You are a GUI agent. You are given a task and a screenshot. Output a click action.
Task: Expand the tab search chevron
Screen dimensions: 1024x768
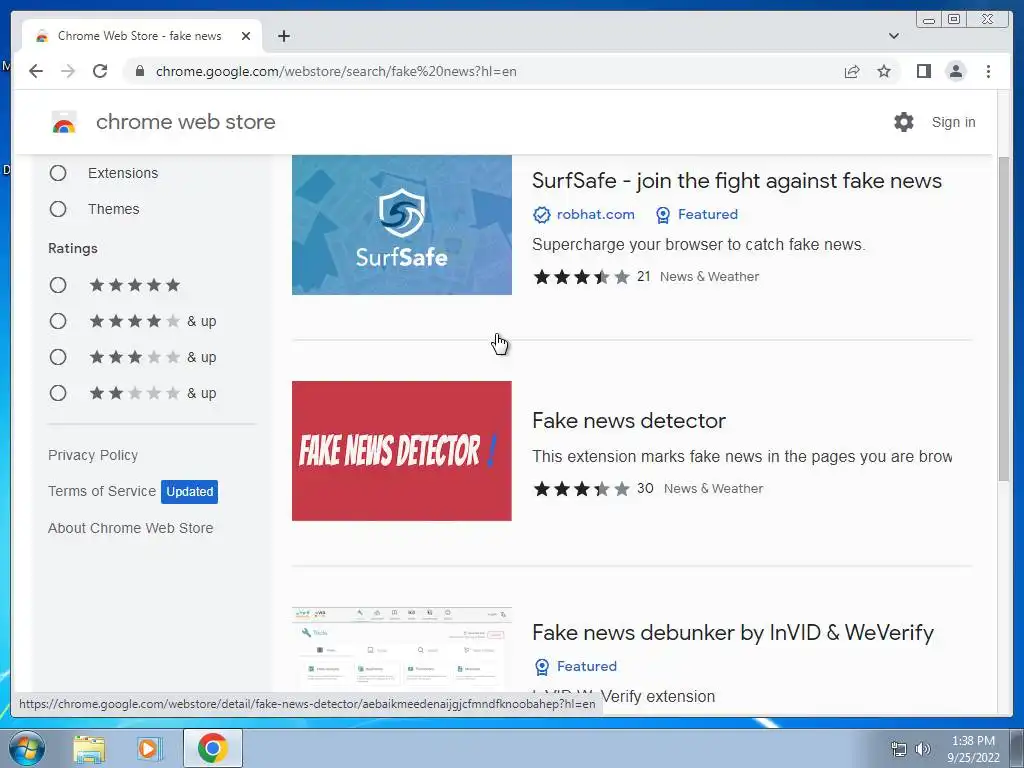click(x=893, y=36)
